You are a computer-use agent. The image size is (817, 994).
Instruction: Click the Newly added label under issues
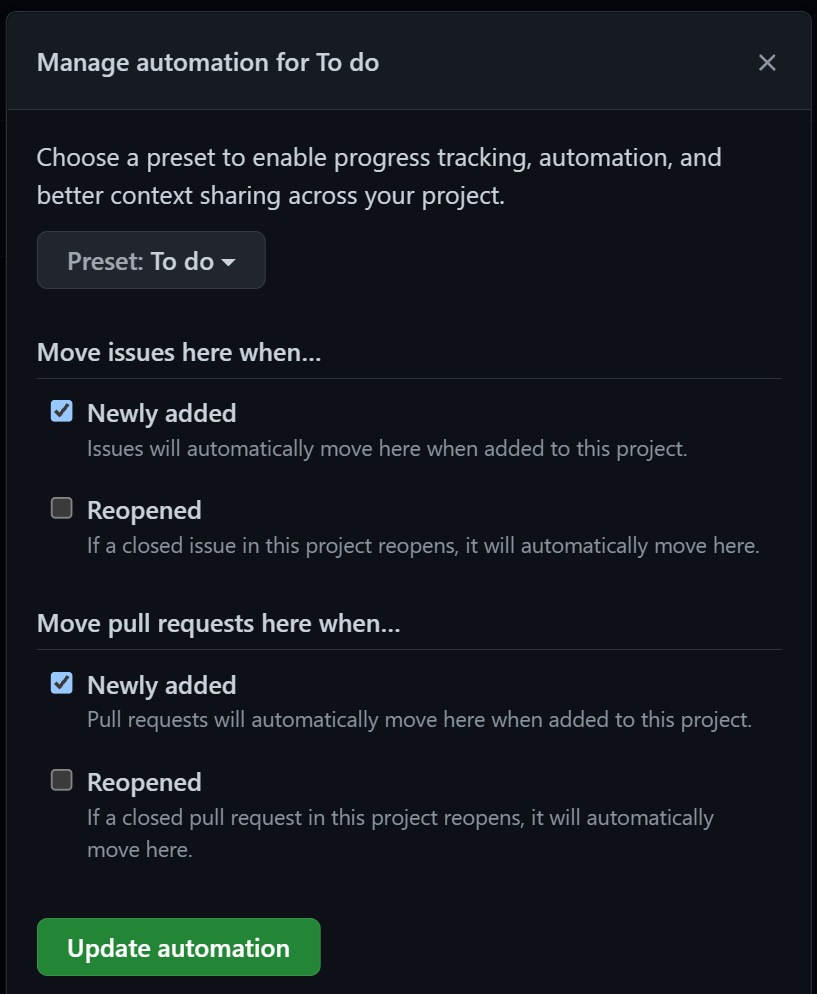point(162,413)
